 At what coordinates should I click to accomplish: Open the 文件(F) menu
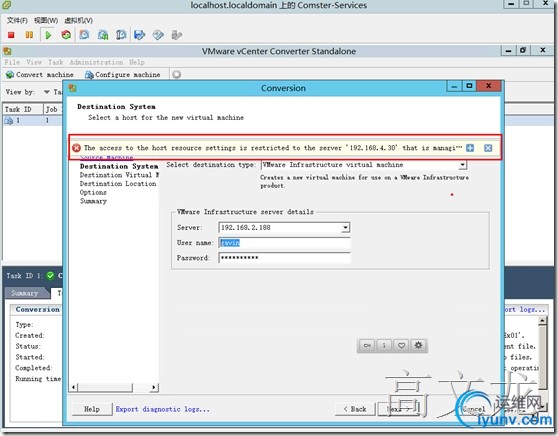click(17, 20)
